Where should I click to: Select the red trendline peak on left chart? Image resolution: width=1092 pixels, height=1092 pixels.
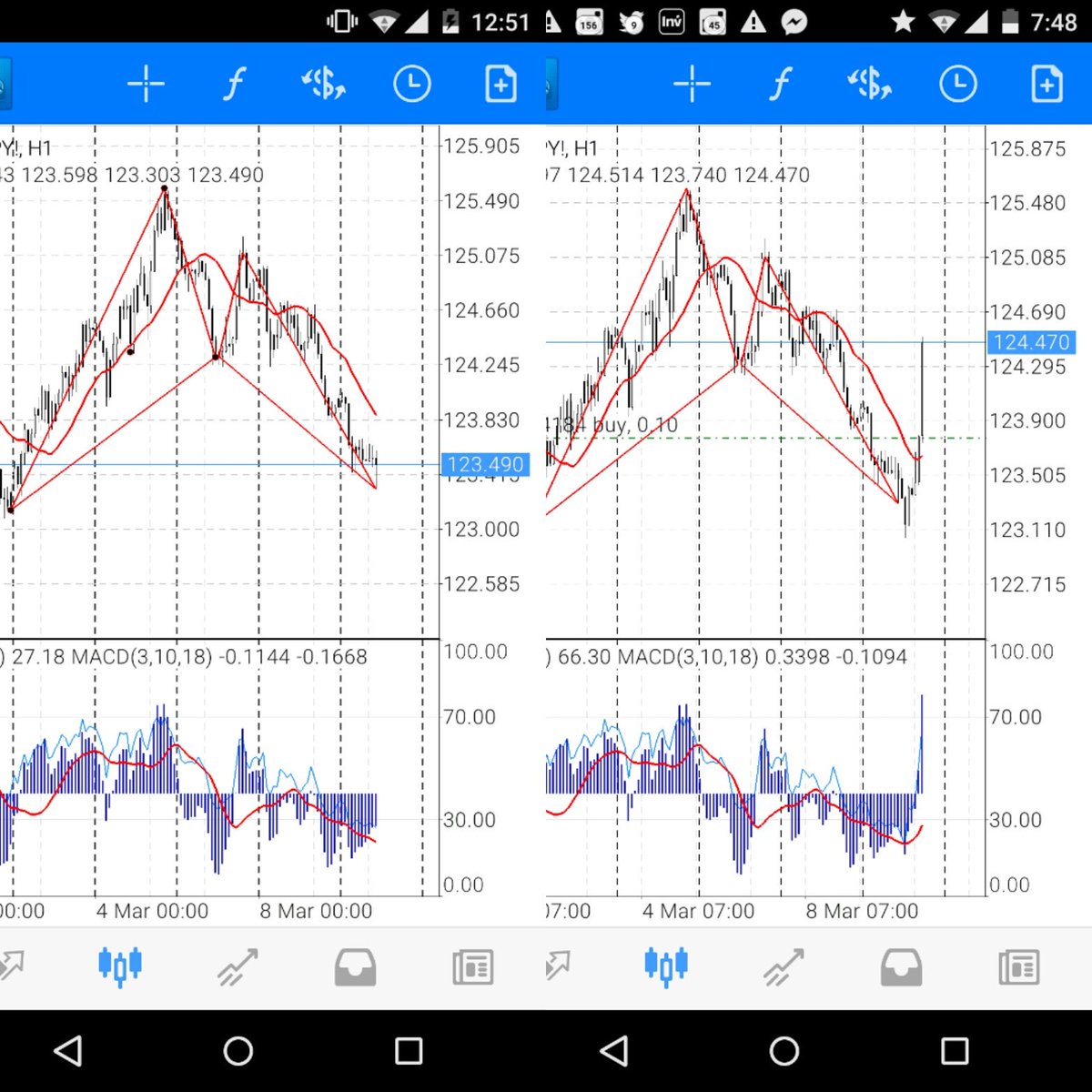click(164, 188)
